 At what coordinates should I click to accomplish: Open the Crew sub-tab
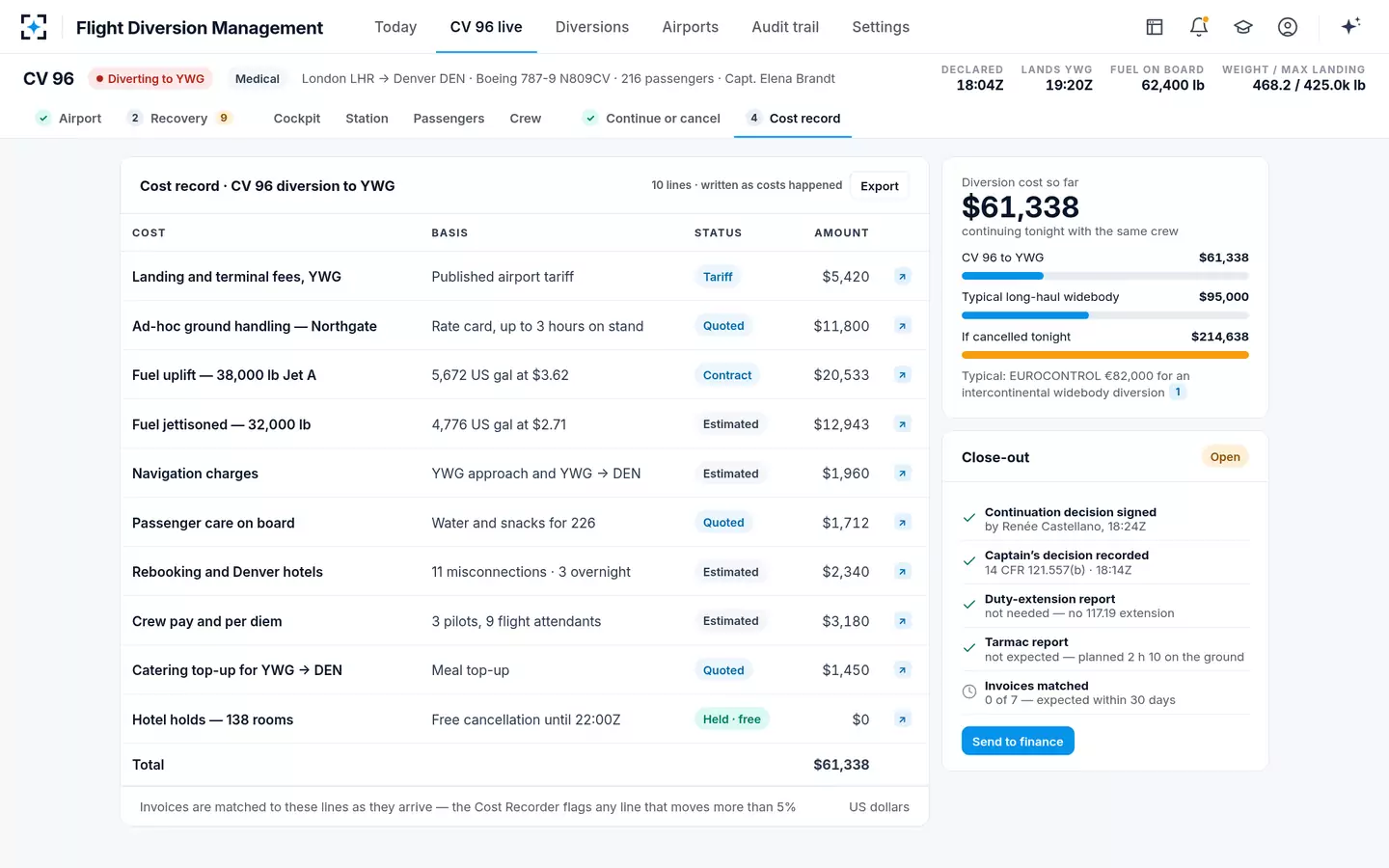click(526, 118)
